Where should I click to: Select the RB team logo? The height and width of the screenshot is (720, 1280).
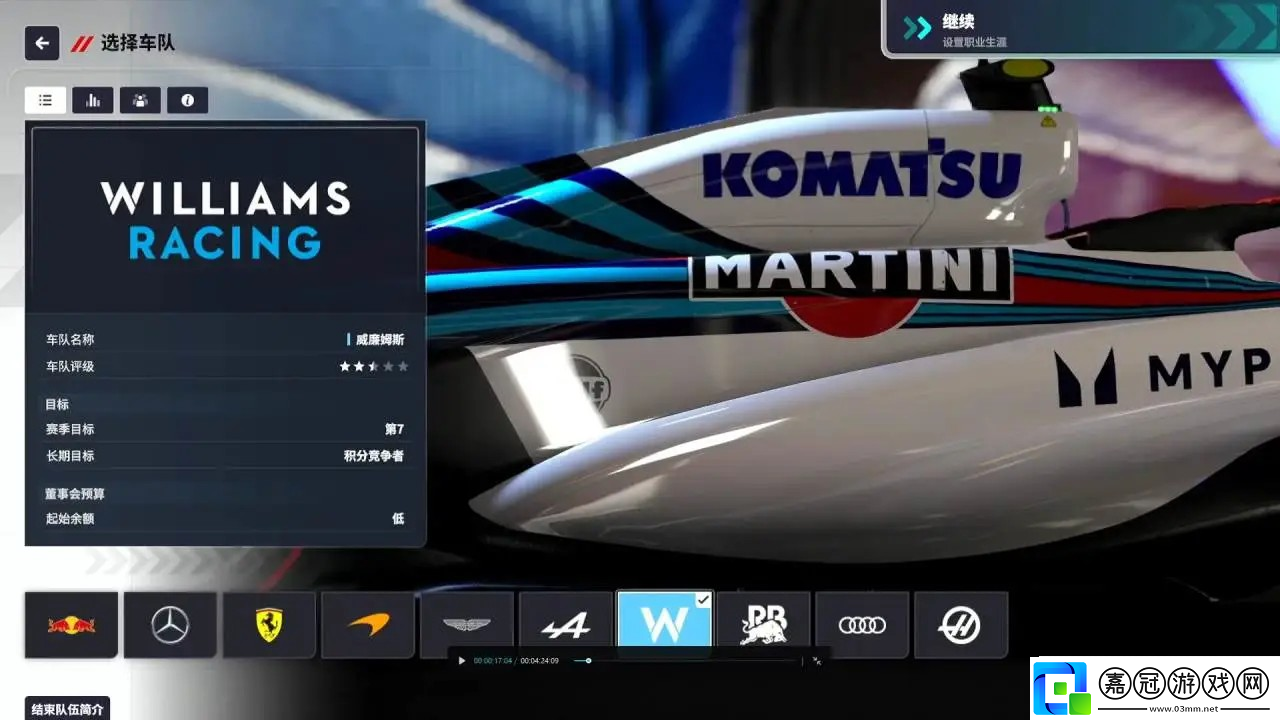(763, 625)
